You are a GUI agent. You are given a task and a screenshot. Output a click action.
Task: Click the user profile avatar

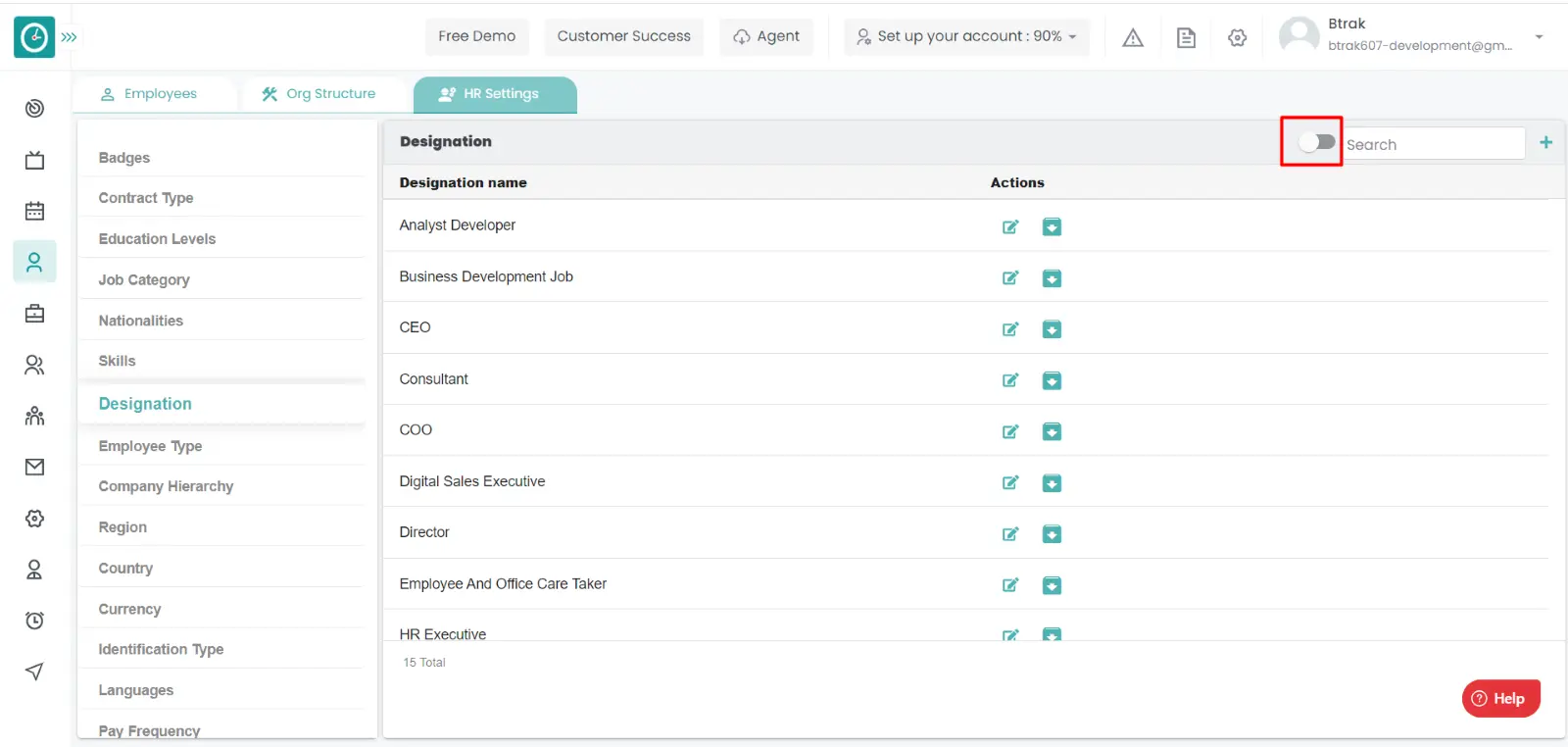(x=1298, y=36)
